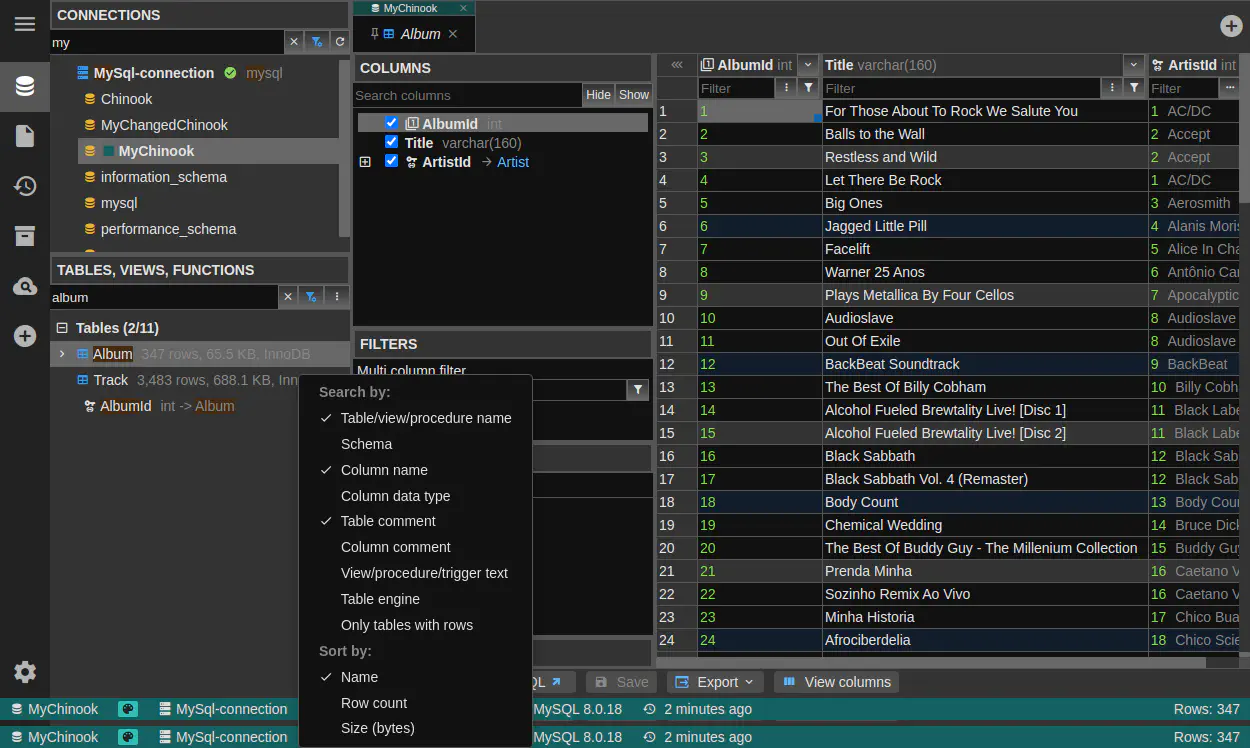Open the database connections sidebar icon
The height and width of the screenshot is (748, 1250).
point(25,86)
